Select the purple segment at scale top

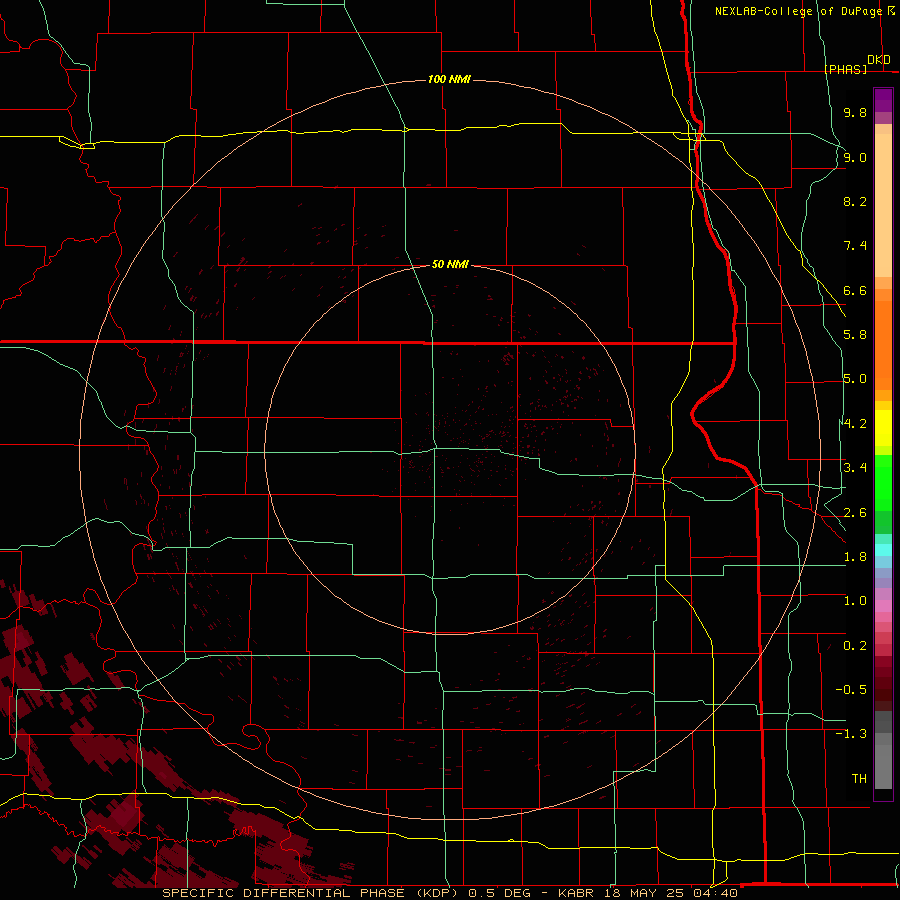coord(883,100)
